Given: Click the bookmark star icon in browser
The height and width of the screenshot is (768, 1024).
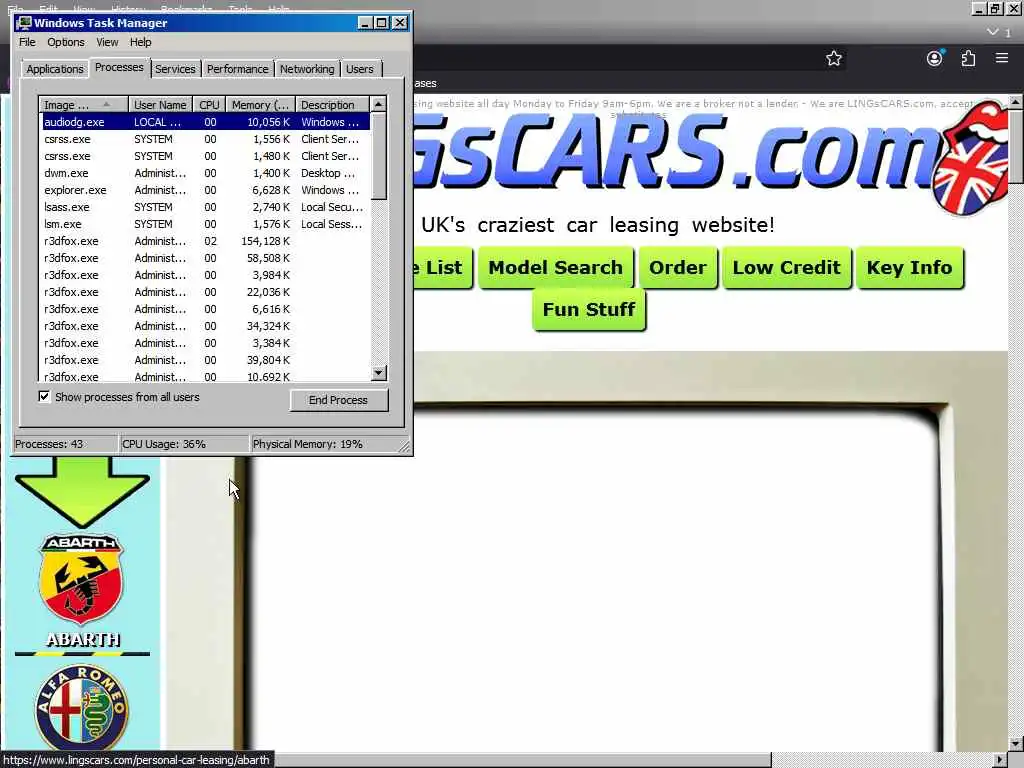Looking at the screenshot, I should (833, 59).
